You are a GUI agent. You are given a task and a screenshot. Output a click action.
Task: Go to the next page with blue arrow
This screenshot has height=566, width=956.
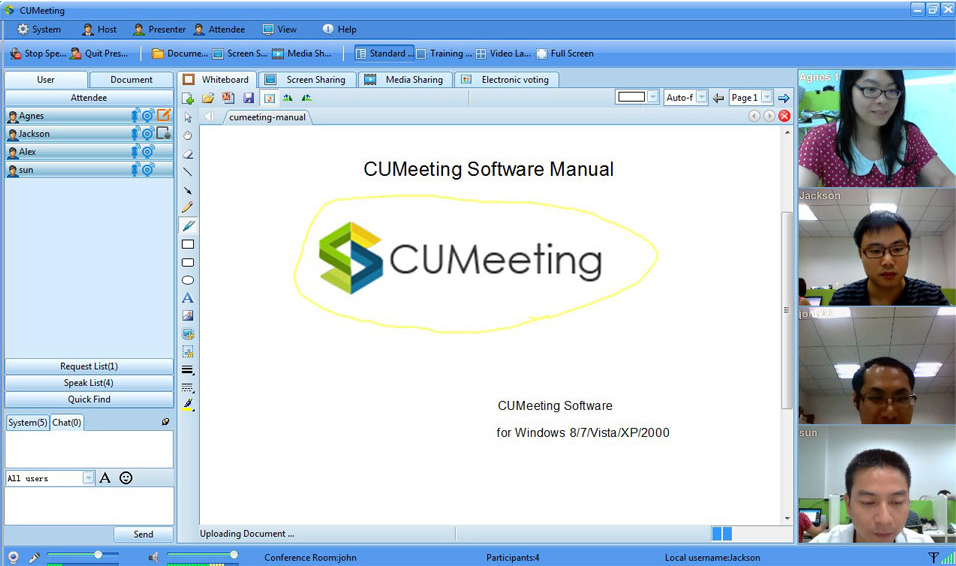(x=784, y=98)
